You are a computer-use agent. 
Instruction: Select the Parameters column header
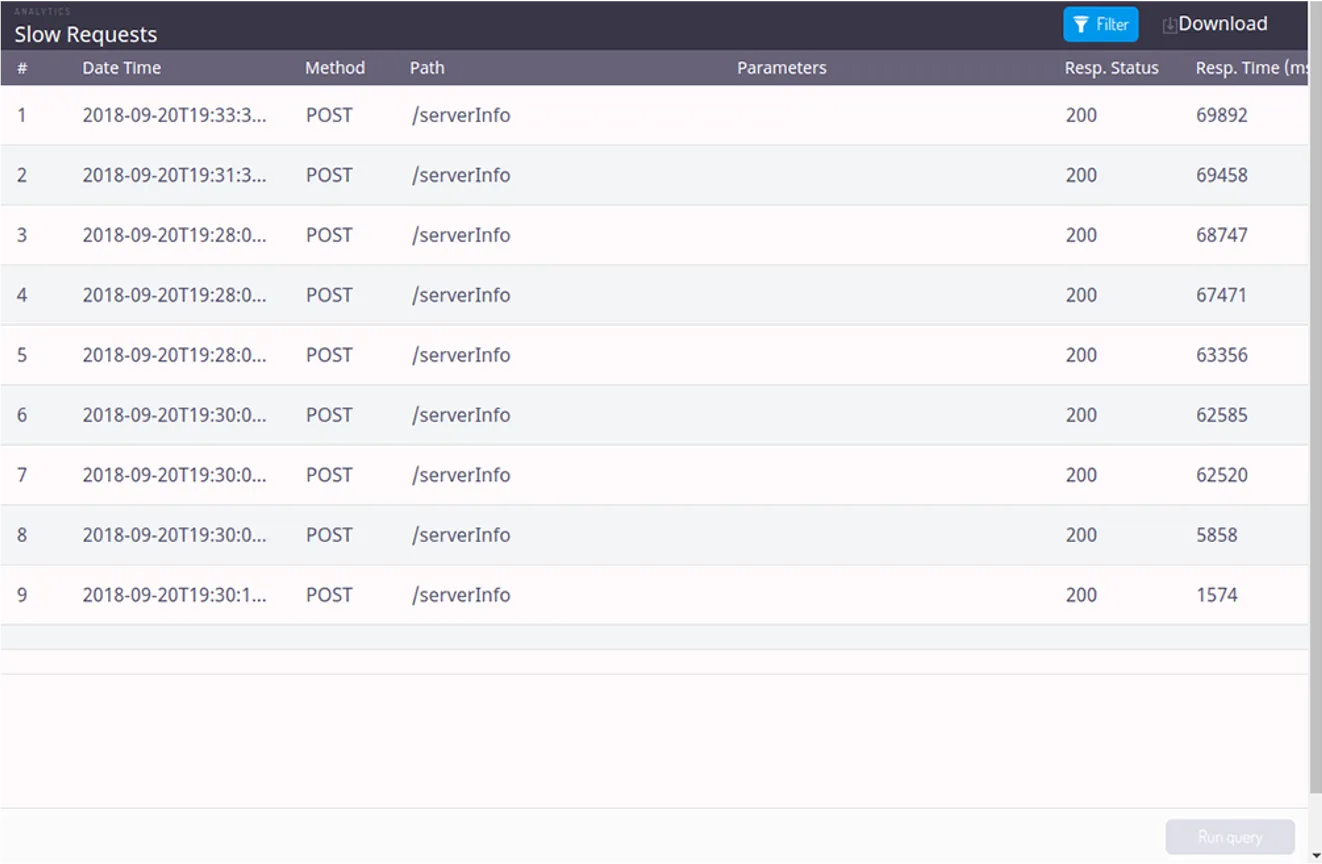click(x=782, y=68)
